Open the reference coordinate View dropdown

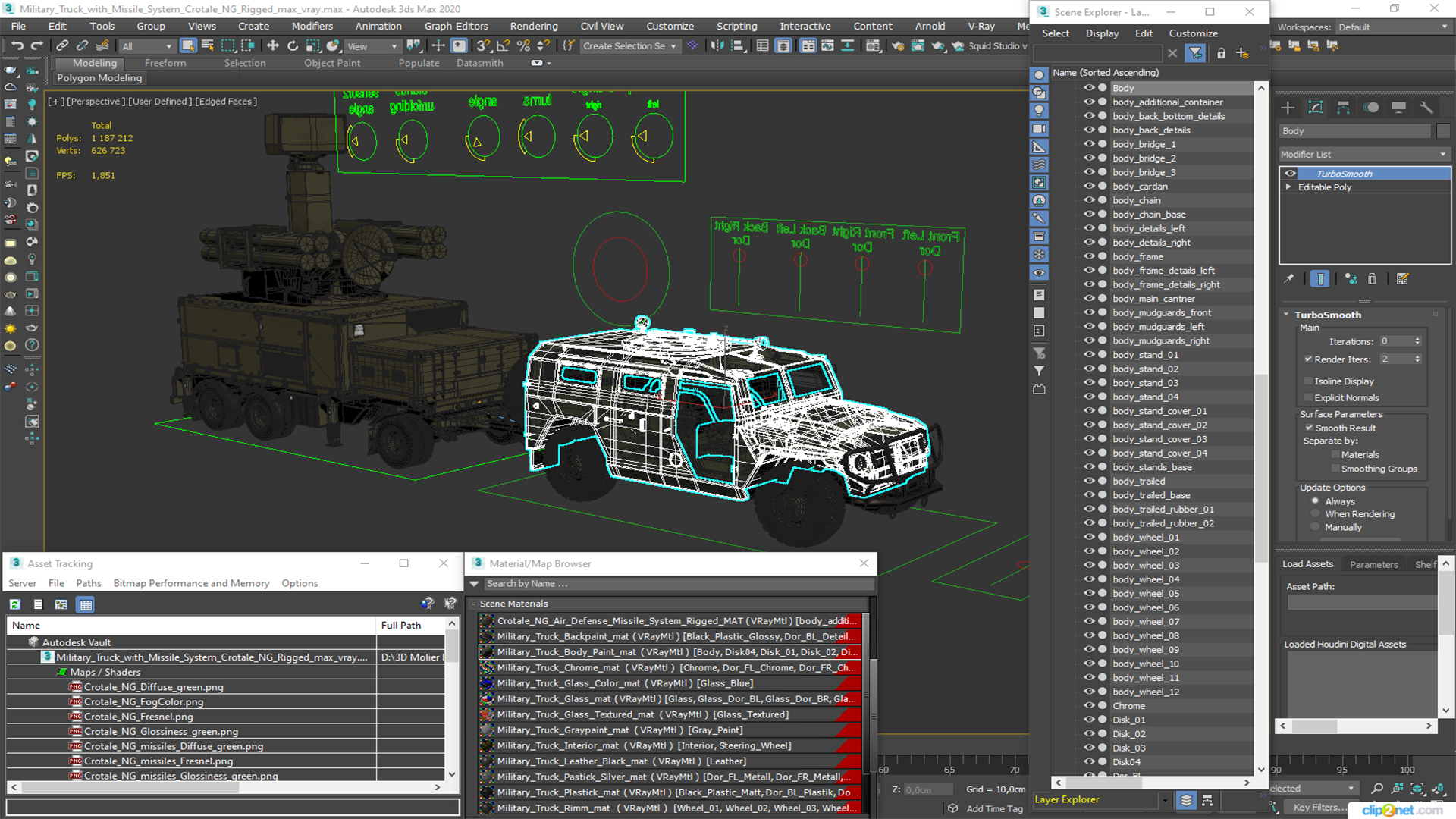pyautogui.click(x=372, y=46)
